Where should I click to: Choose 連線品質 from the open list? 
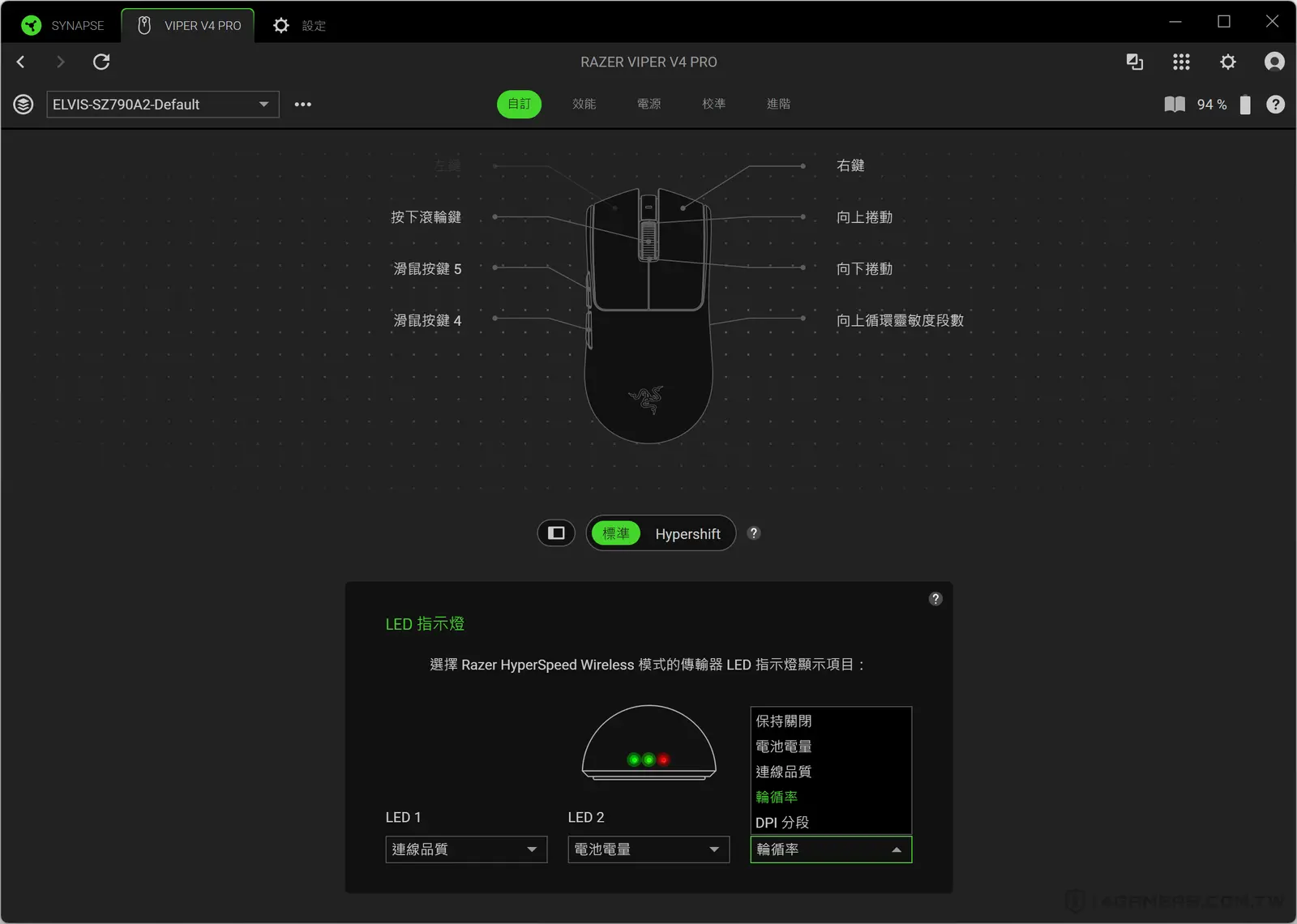831,772
